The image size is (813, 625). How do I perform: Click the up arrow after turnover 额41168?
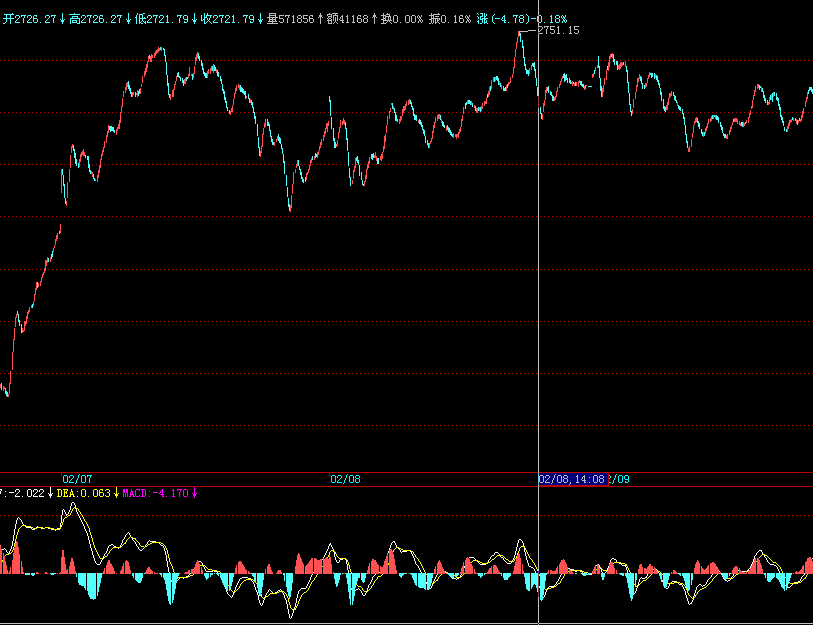pyautogui.click(x=375, y=19)
